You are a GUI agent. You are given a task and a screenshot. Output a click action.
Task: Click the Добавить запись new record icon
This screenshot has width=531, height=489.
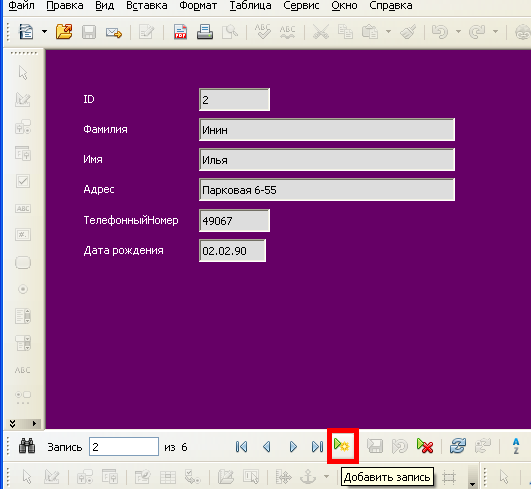342,445
